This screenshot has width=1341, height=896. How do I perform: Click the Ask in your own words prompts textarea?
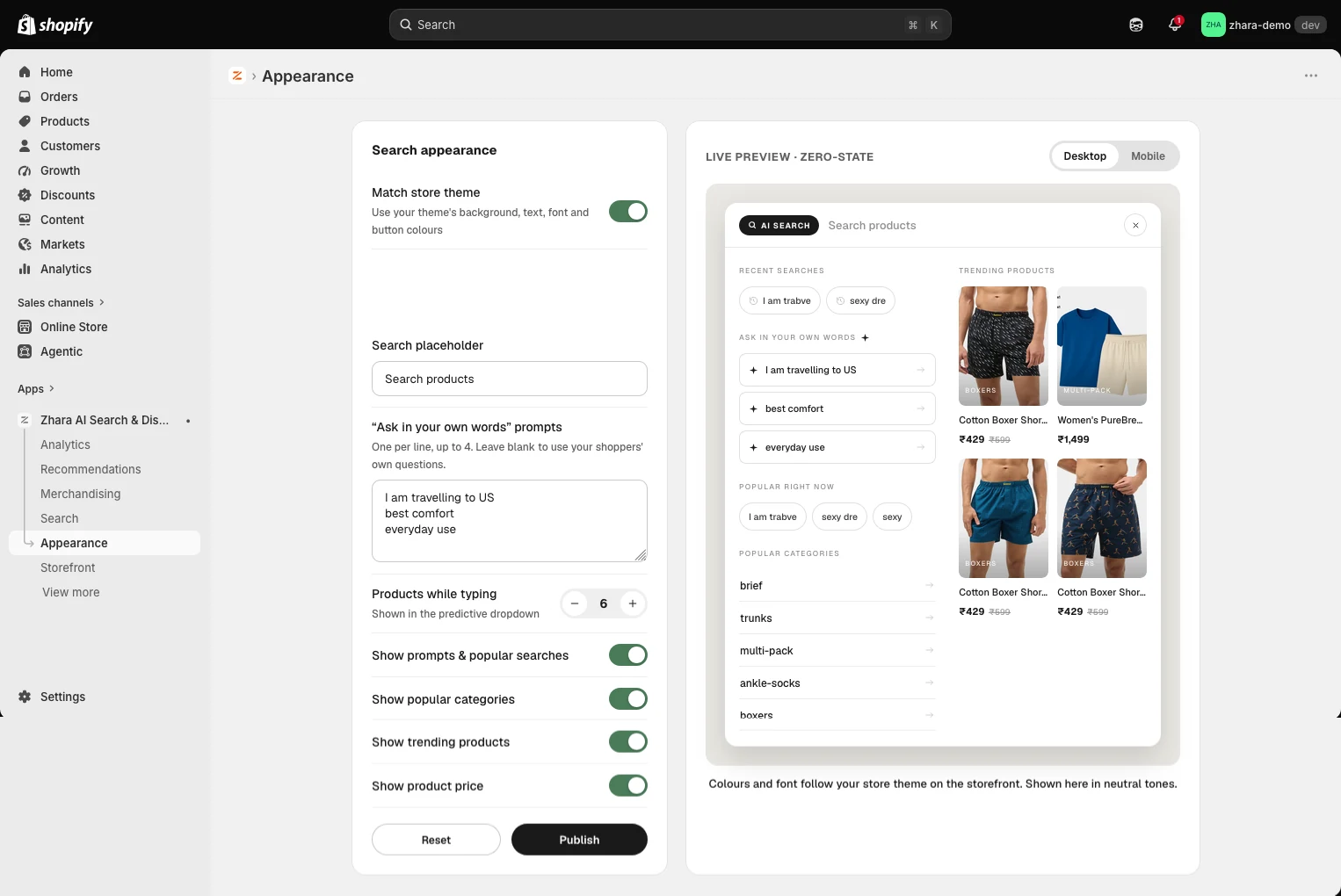[x=510, y=521]
